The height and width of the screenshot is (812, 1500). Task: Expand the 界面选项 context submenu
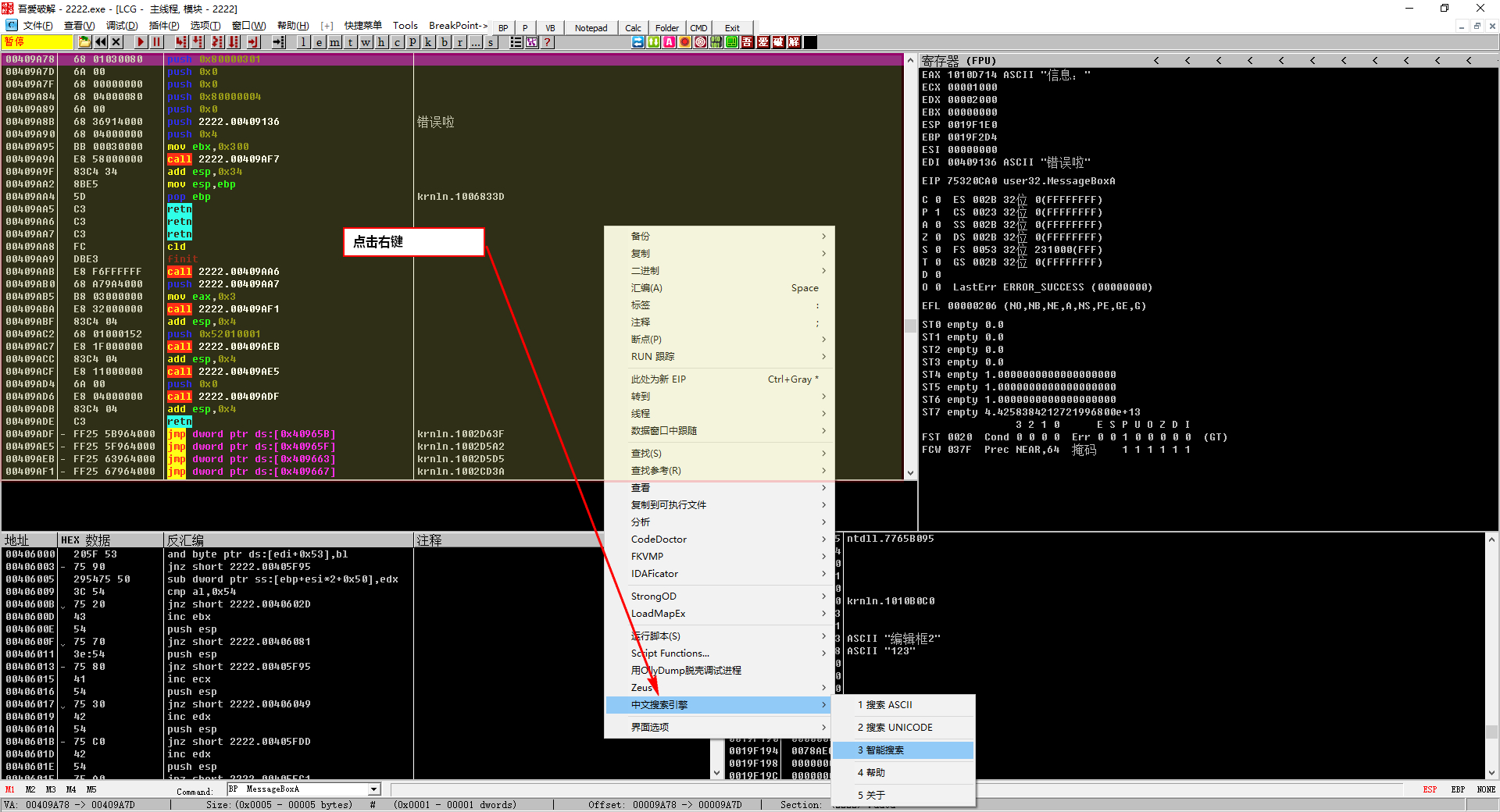[x=720, y=728]
